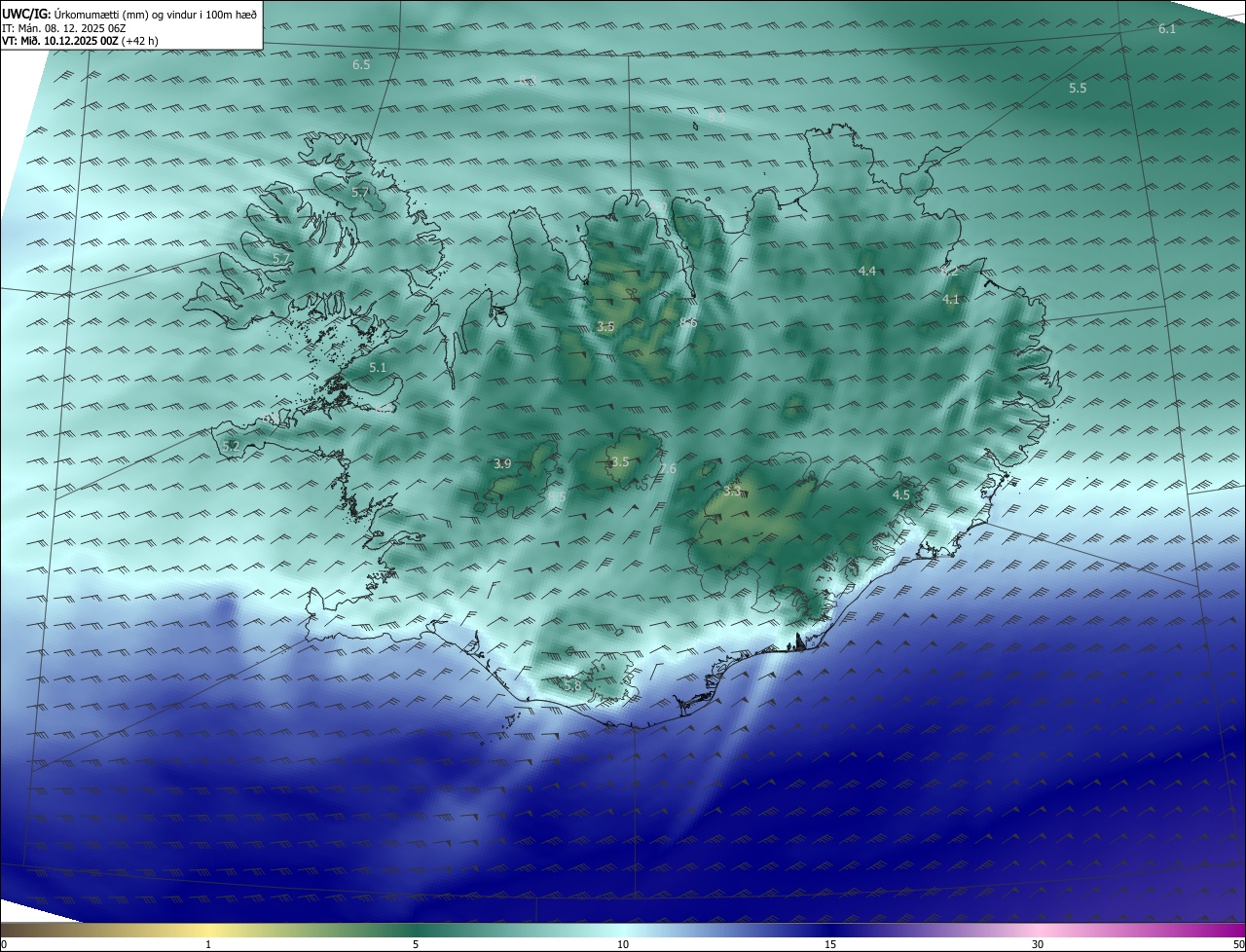The height and width of the screenshot is (952, 1246).
Task: Click the 4.1 value label on the map
Action: click(951, 300)
